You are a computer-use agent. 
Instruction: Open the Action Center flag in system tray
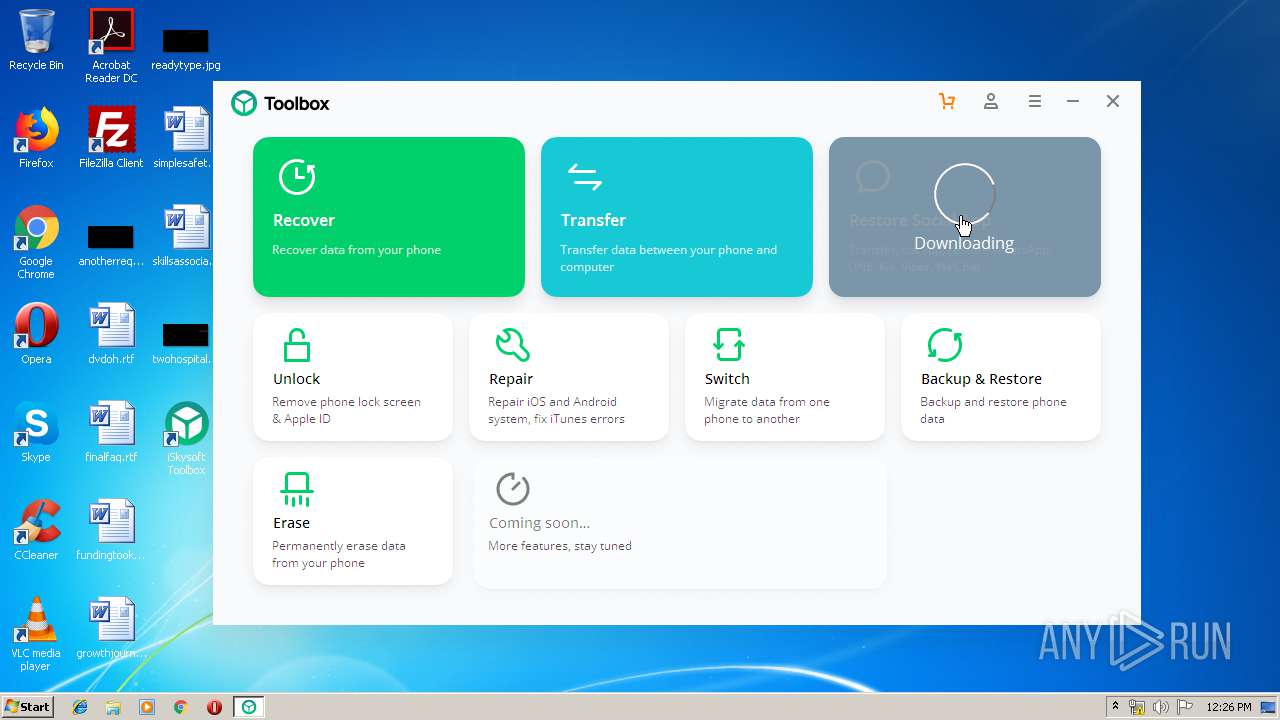coord(1185,707)
